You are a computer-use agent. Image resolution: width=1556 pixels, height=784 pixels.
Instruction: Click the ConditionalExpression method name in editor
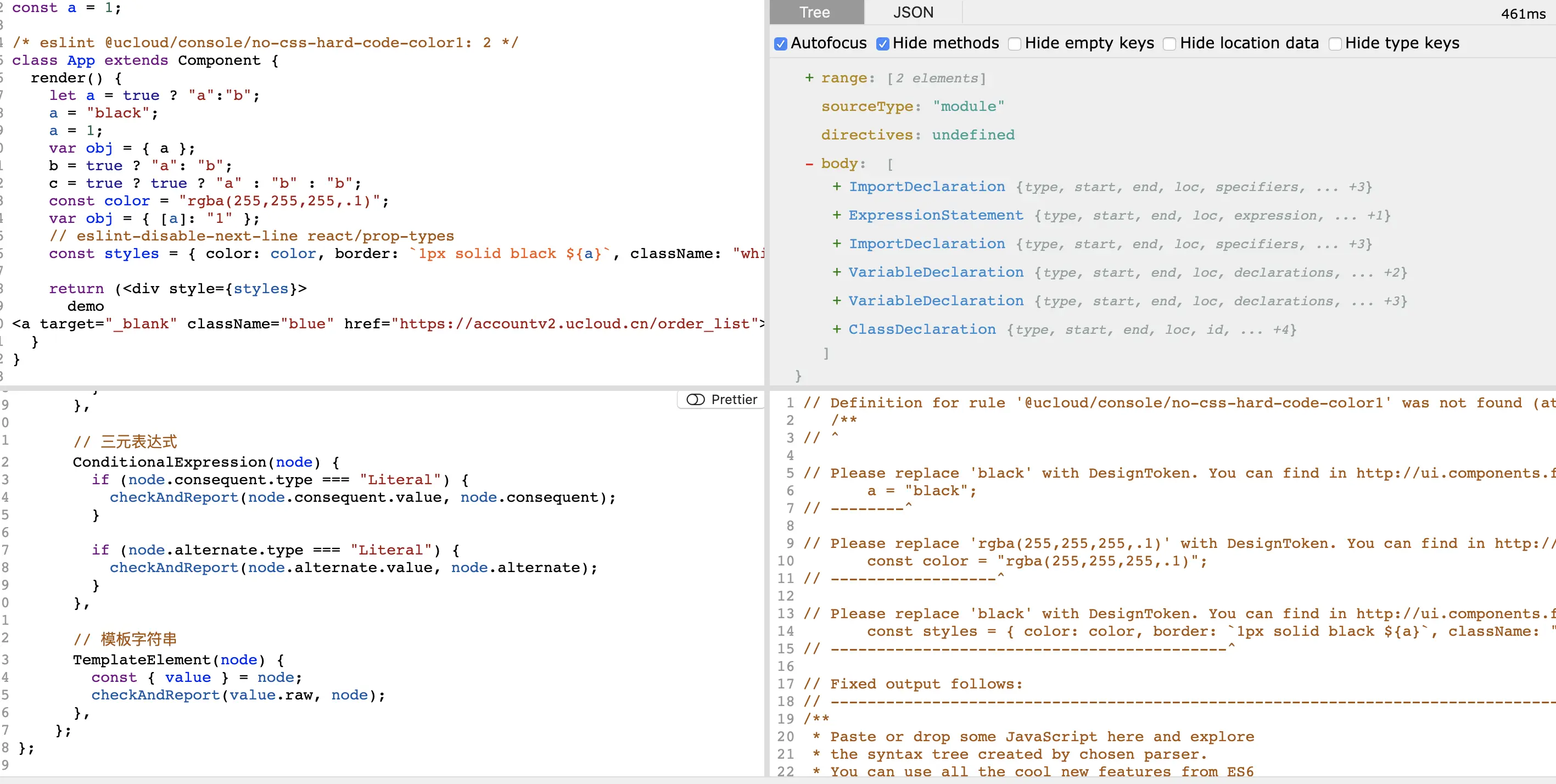[169, 462]
